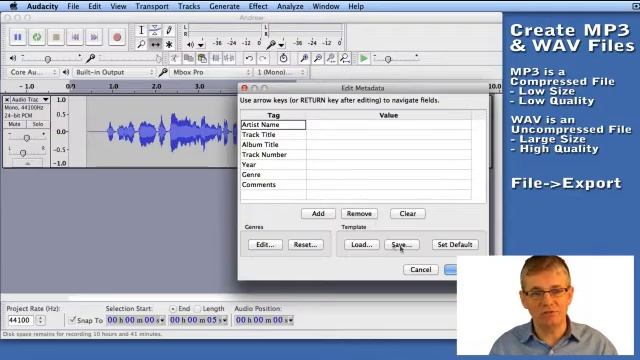640x360 pixels.
Task: Select the Time Shift arrows tool
Action: coord(155,44)
